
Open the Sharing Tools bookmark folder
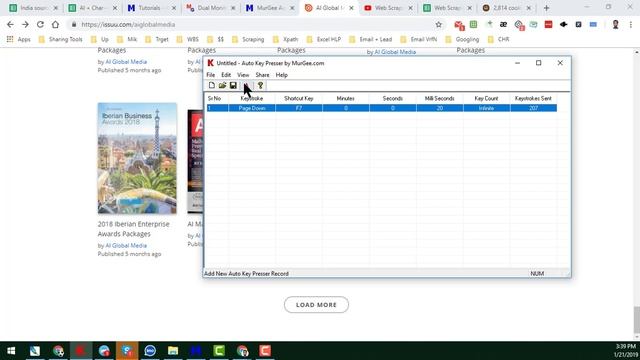[x=60, y=39]
